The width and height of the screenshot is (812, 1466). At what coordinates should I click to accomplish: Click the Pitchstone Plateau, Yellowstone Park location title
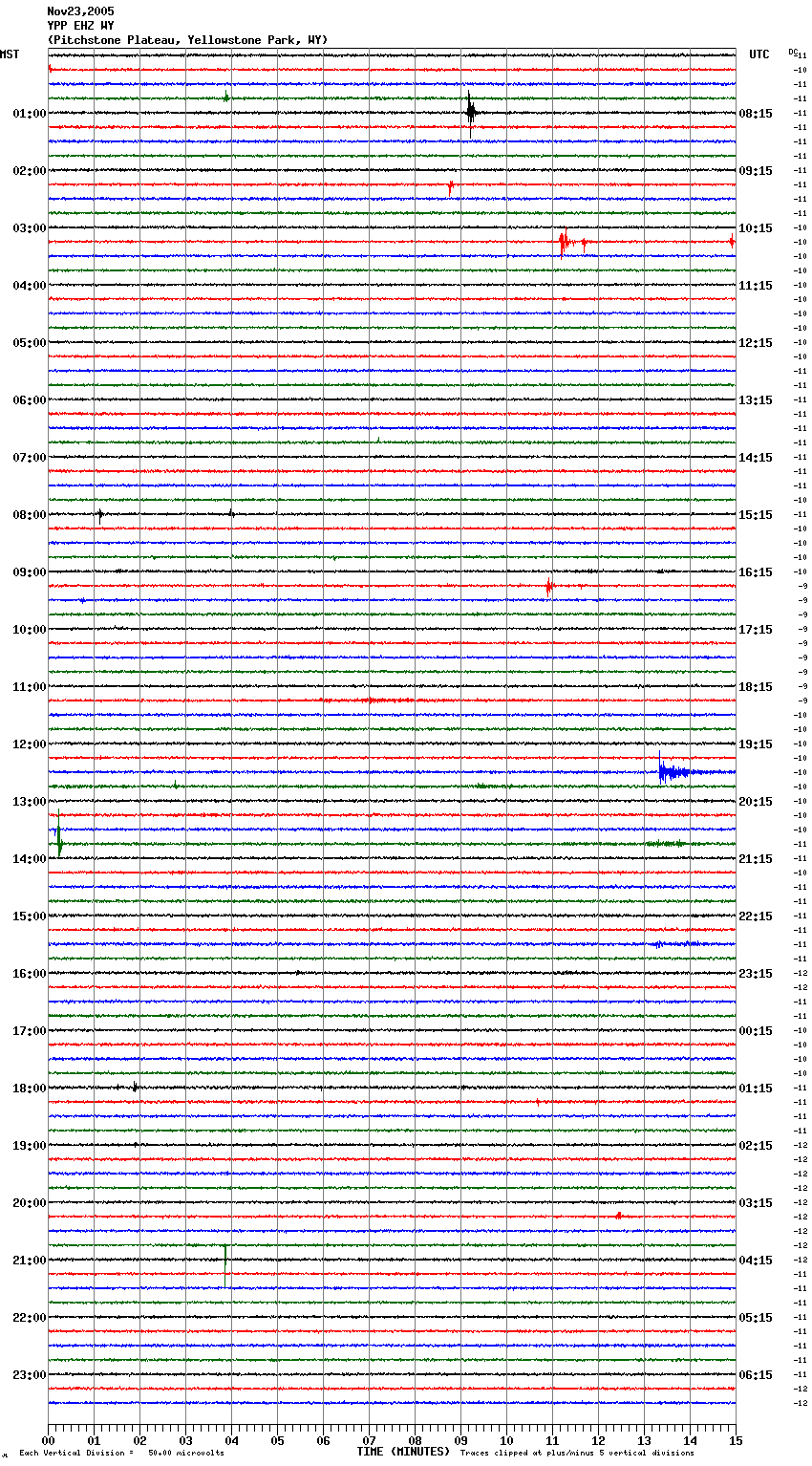(x=187, y=40)
